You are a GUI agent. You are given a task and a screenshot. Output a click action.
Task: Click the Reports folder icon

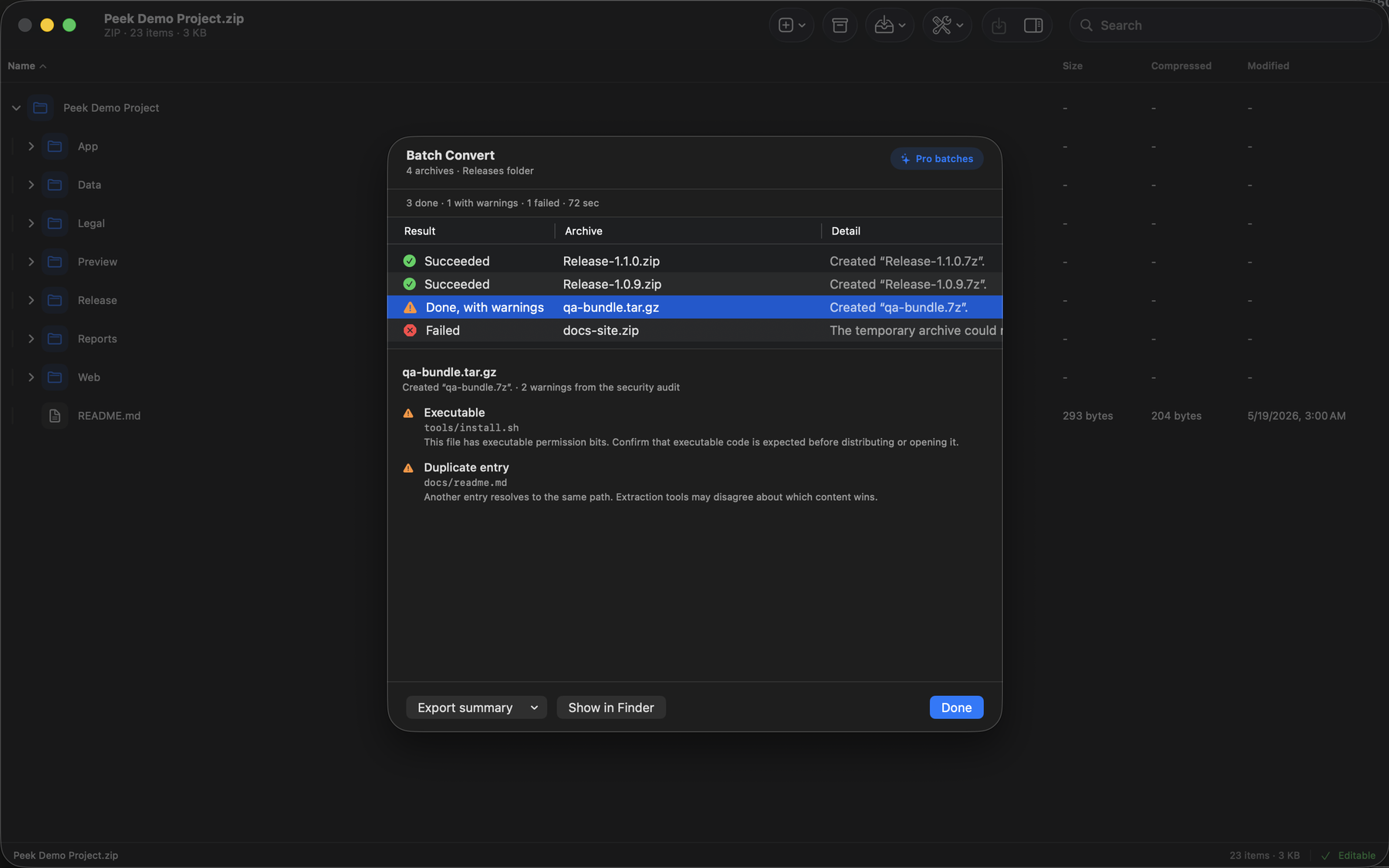point(55,339)
